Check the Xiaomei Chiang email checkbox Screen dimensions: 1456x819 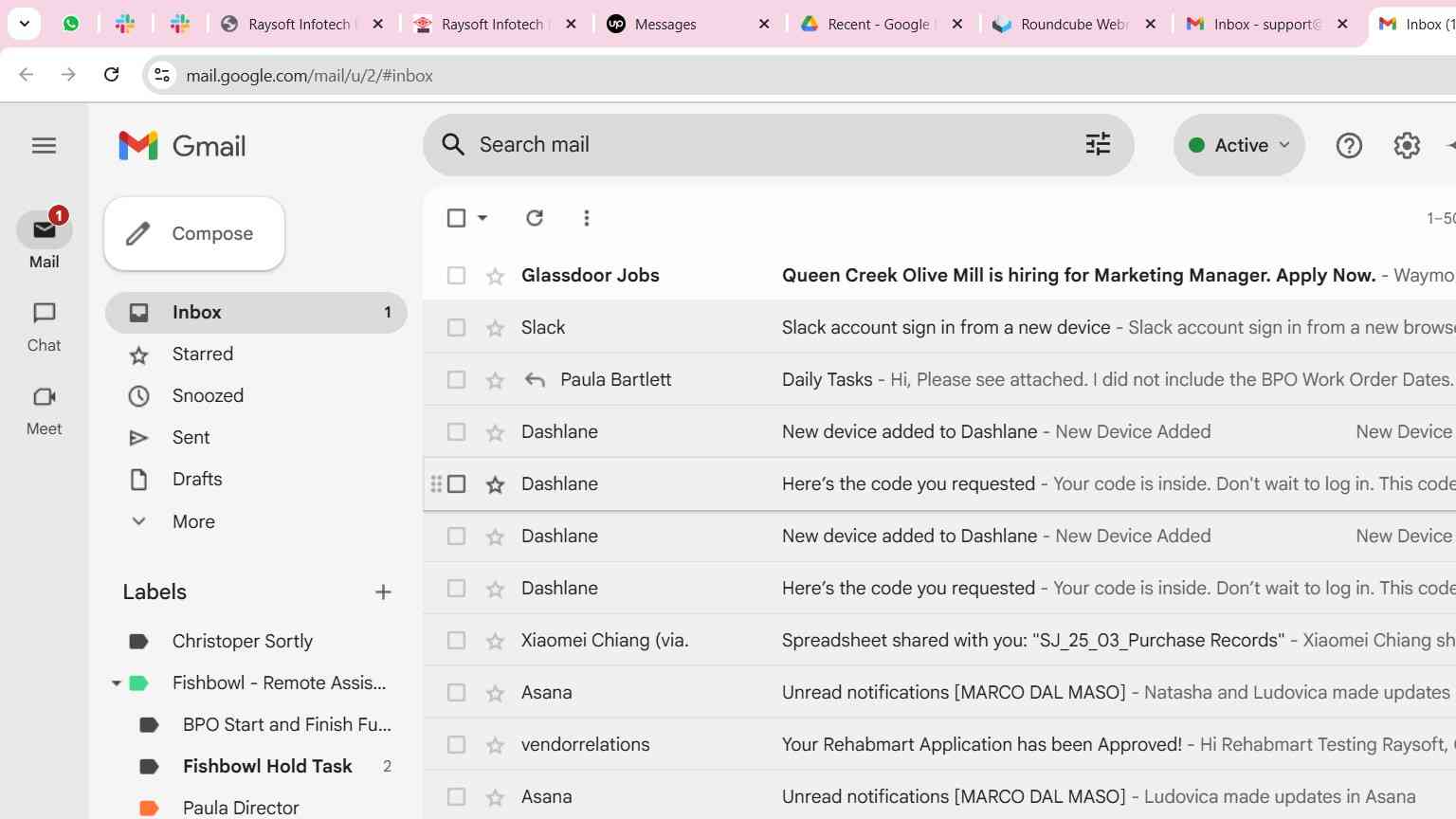456,640
